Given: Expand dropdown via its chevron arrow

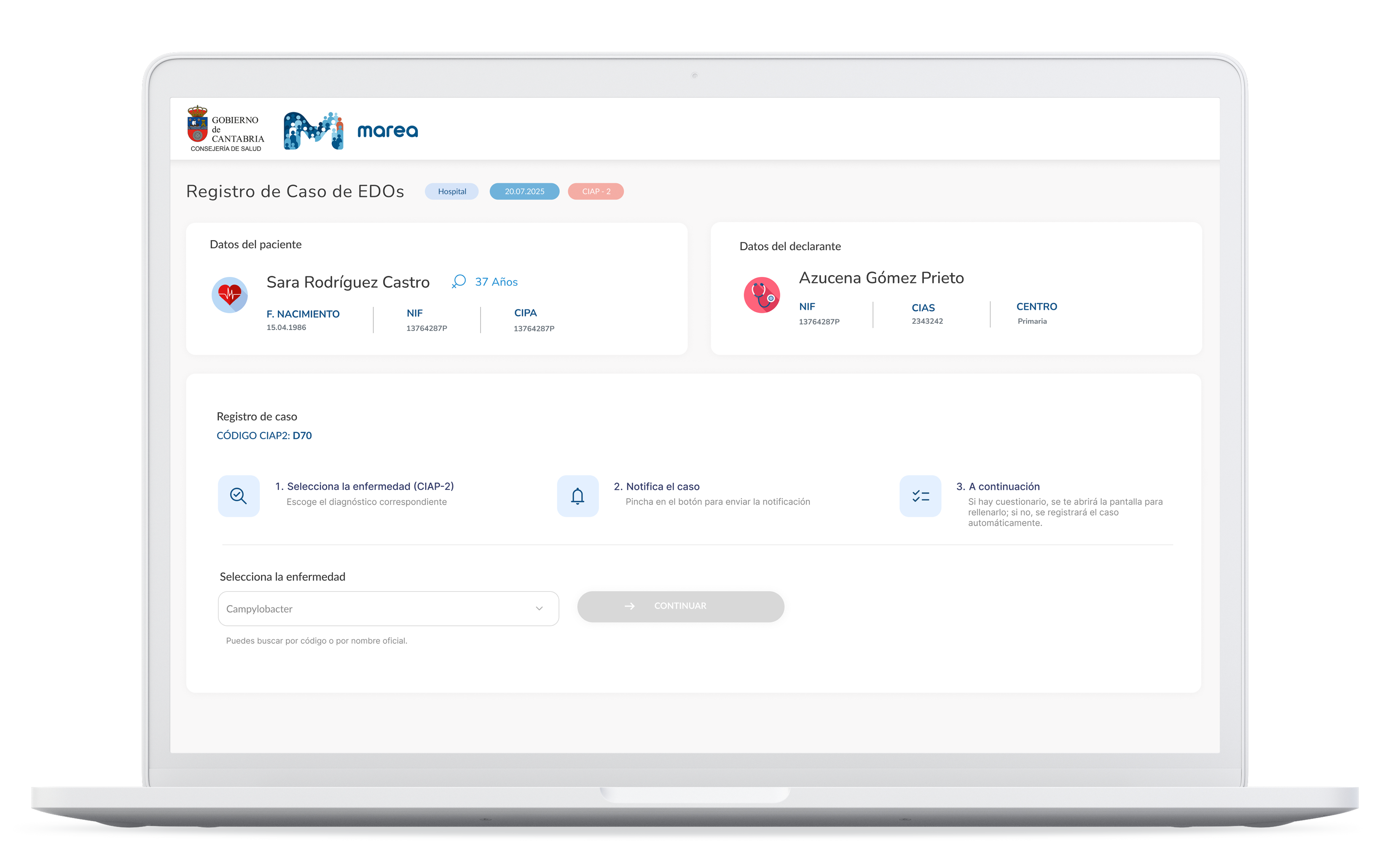Looking at the screenshot, I should [539, 609].
